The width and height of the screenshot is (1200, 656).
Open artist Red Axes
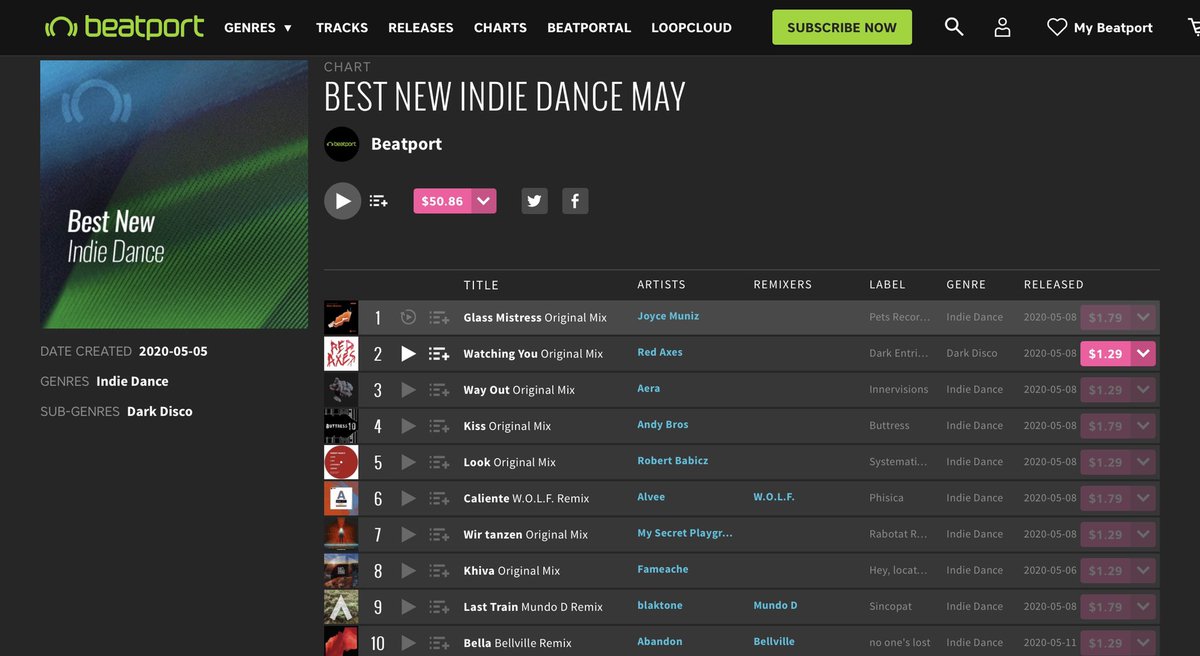coord(660,352)
